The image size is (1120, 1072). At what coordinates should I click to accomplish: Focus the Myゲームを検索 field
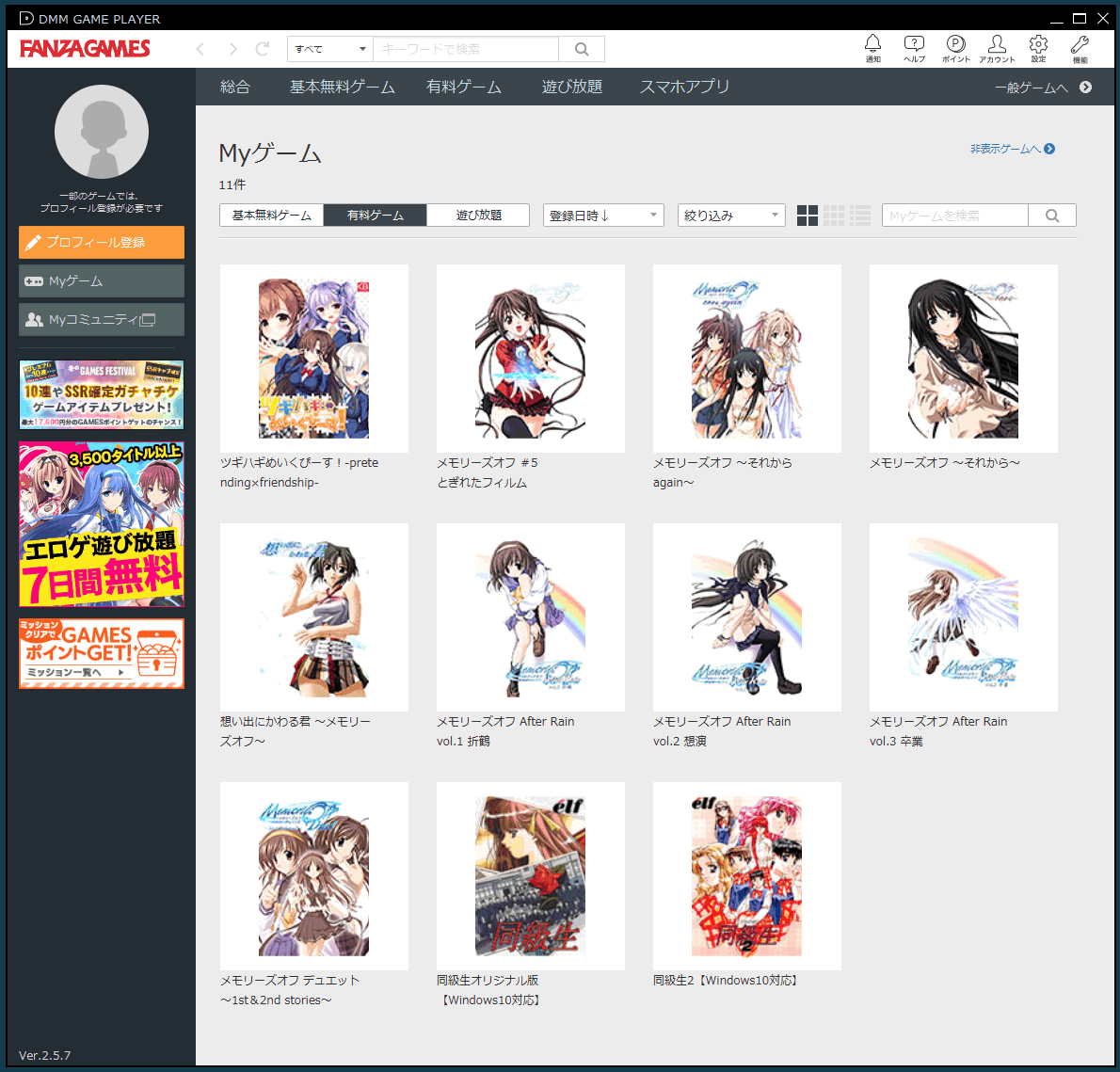coord(955,215)
